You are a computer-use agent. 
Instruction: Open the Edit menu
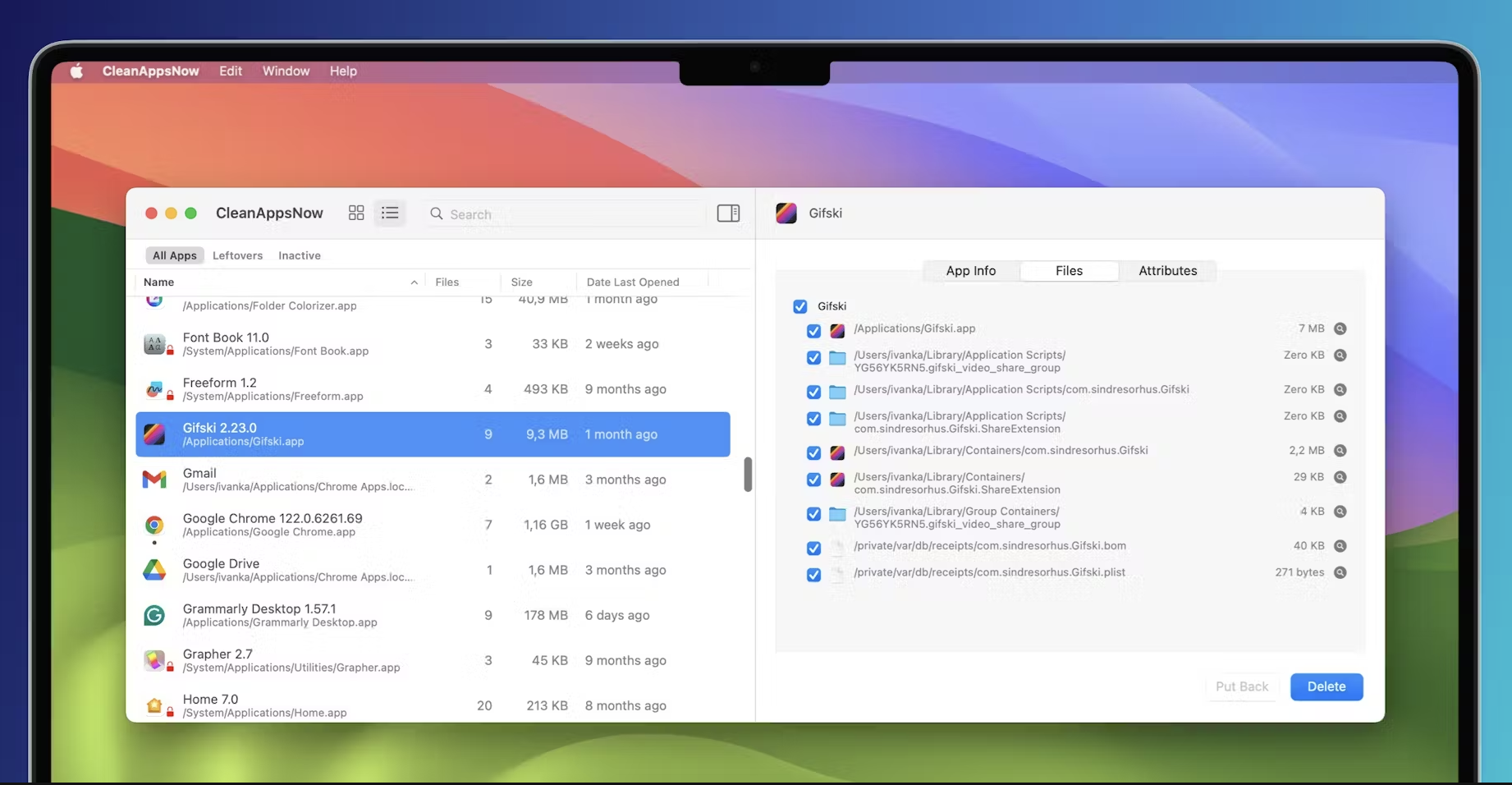[x=231, y=71]
